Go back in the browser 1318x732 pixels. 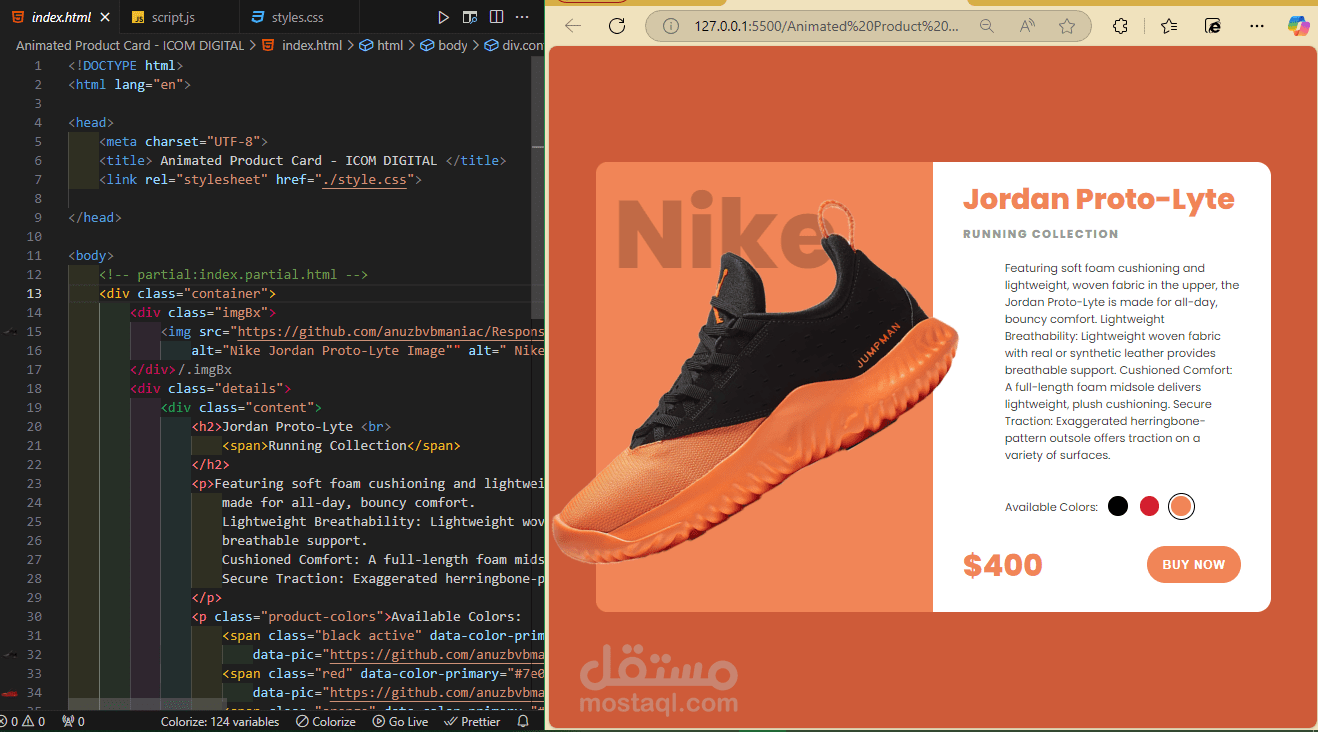point(573,26)
